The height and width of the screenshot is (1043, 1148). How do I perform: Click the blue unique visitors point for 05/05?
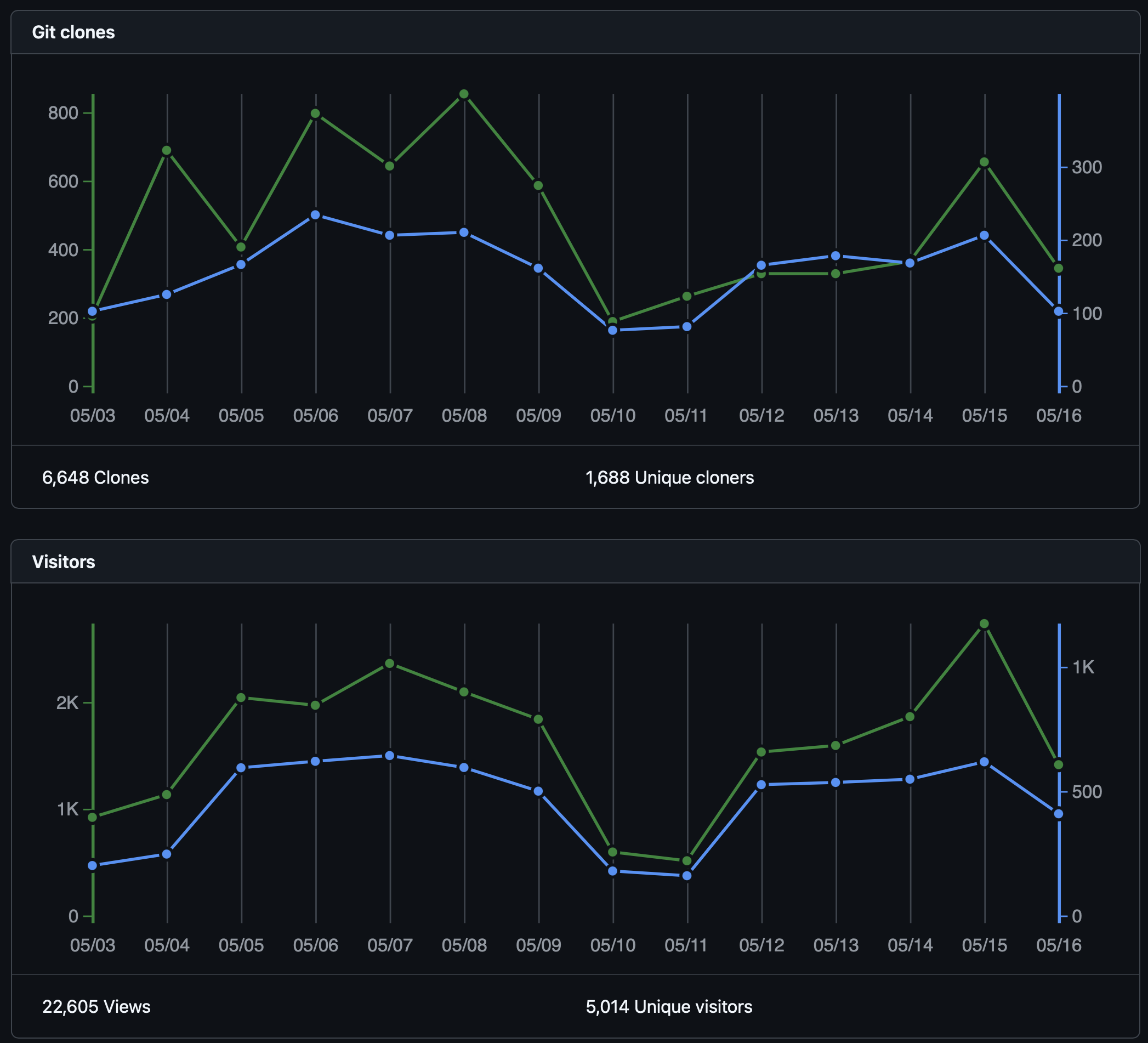241,768
